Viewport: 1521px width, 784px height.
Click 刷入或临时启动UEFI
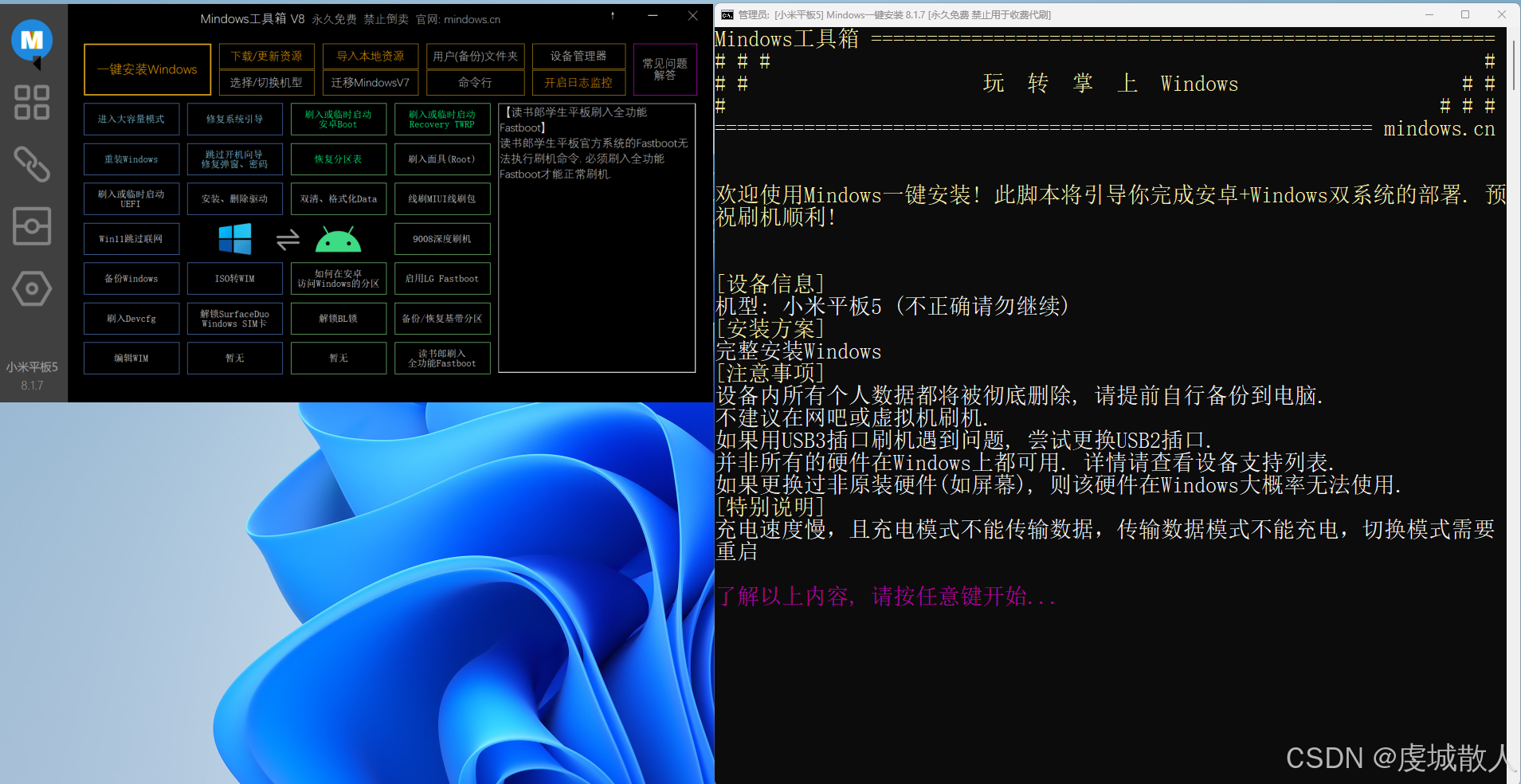[x=131, y=199]
